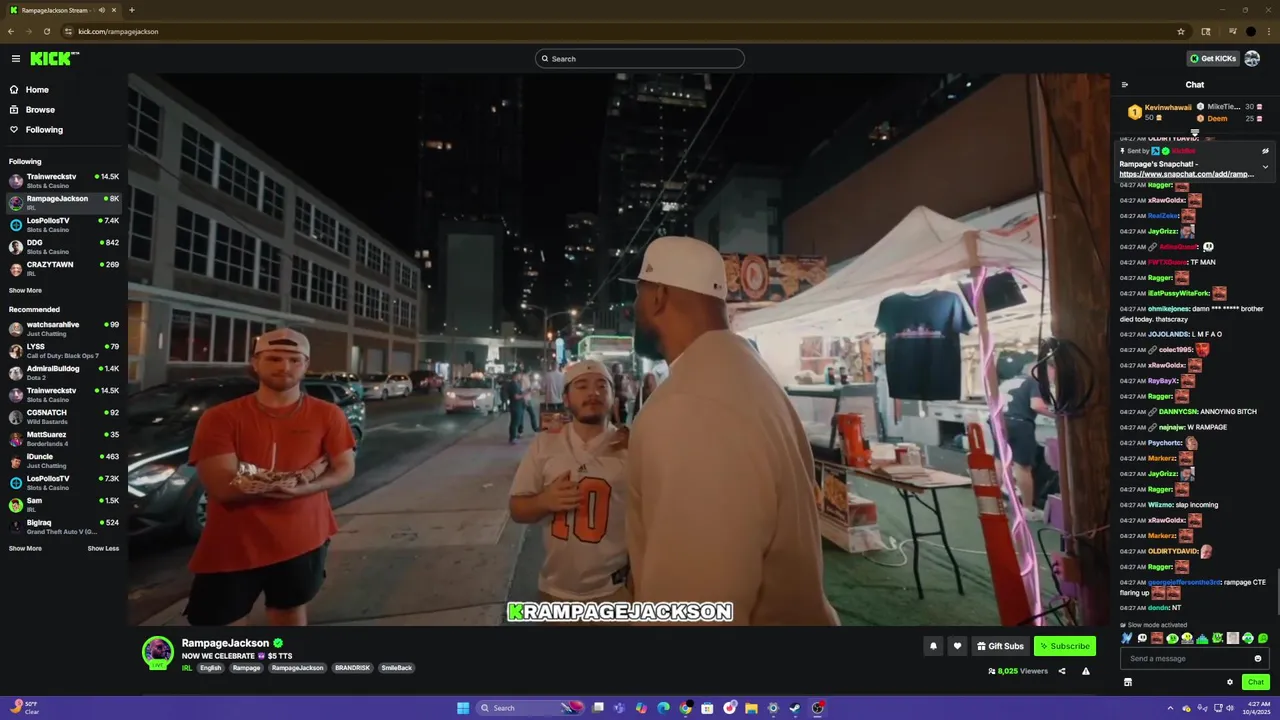1280x720 pixels.
Task: Click the green Subscribe button
Action: [x=1065, y=646]
